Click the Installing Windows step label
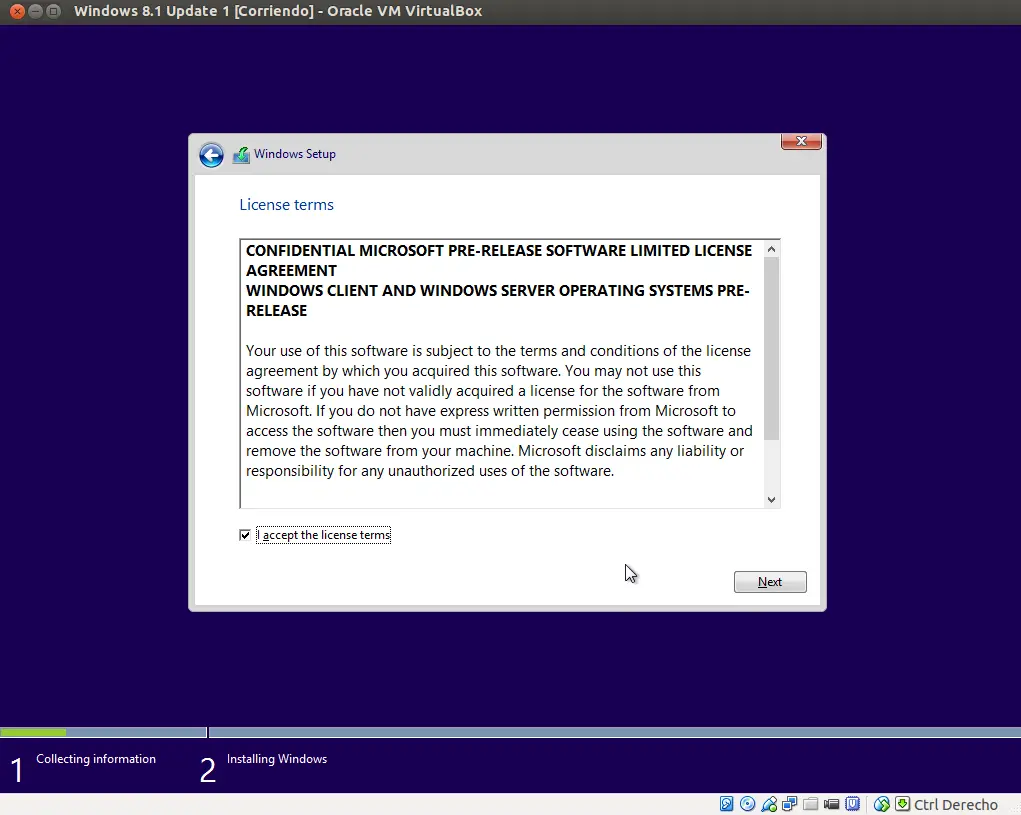Screen dimensions: 1021x815 point(277,759)
